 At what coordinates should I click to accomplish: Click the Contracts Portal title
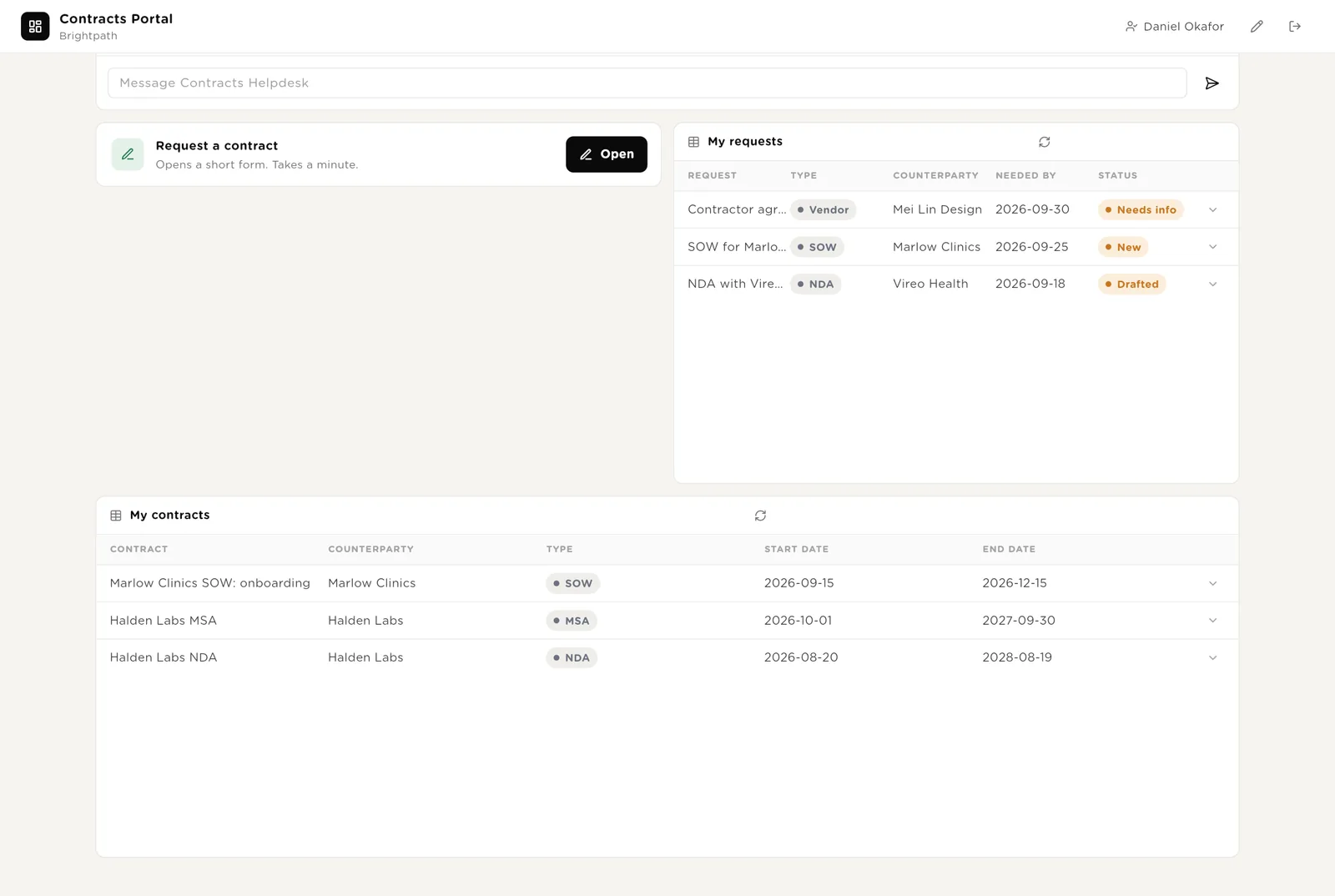(x=116, y=18)
